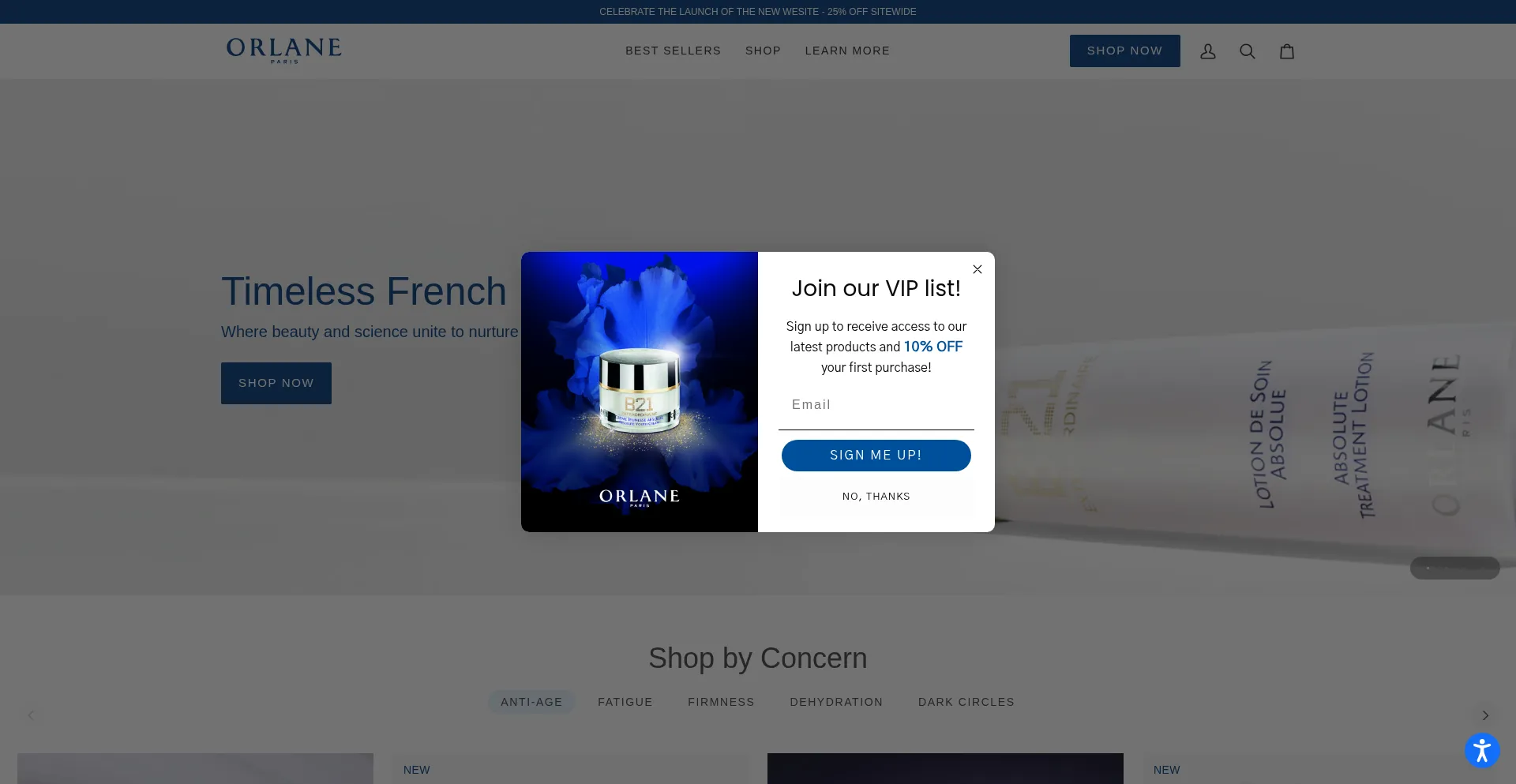Click the header Shop Now button
This screenshot has width=1516, height=784.
pos(1125,51)
